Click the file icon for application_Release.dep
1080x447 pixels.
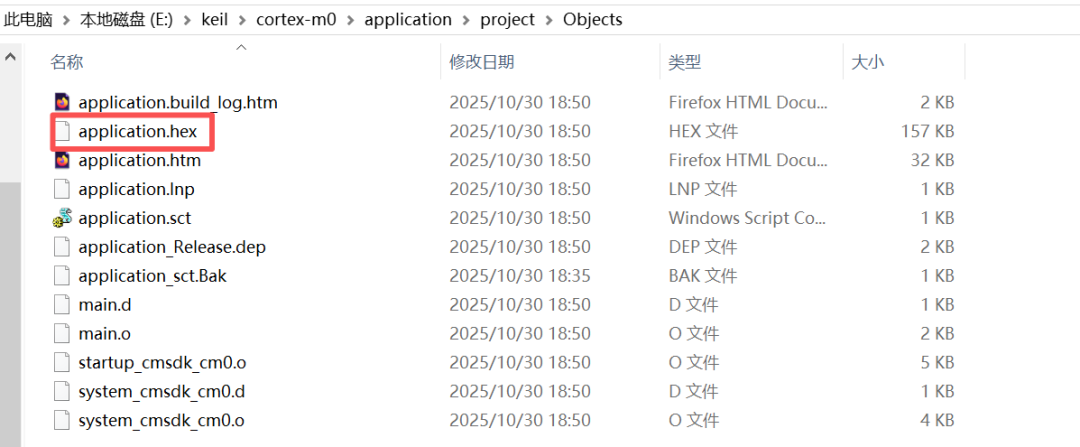(x=62, y=247)
